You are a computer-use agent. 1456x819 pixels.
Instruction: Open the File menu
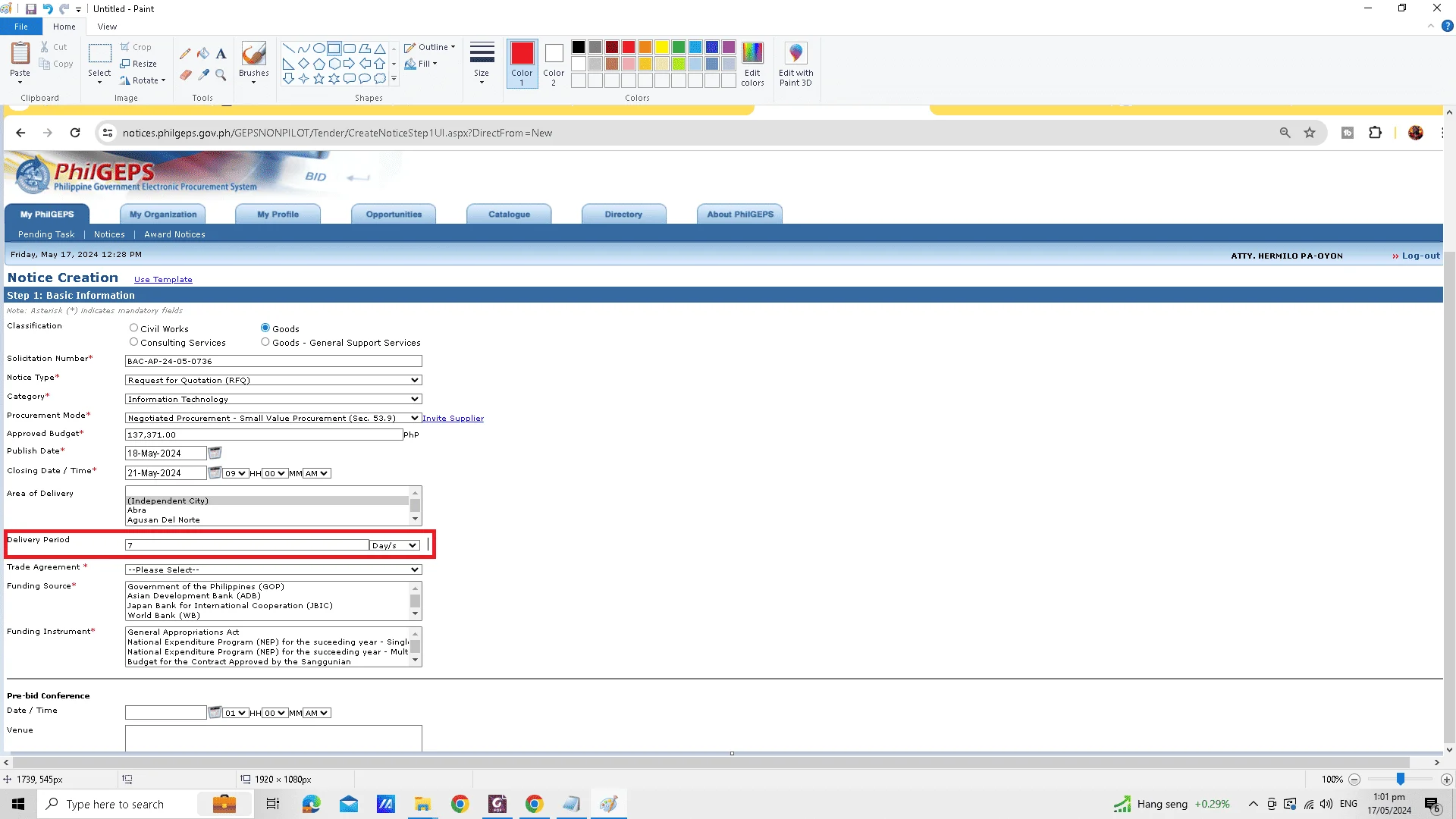tap(21, 27)
